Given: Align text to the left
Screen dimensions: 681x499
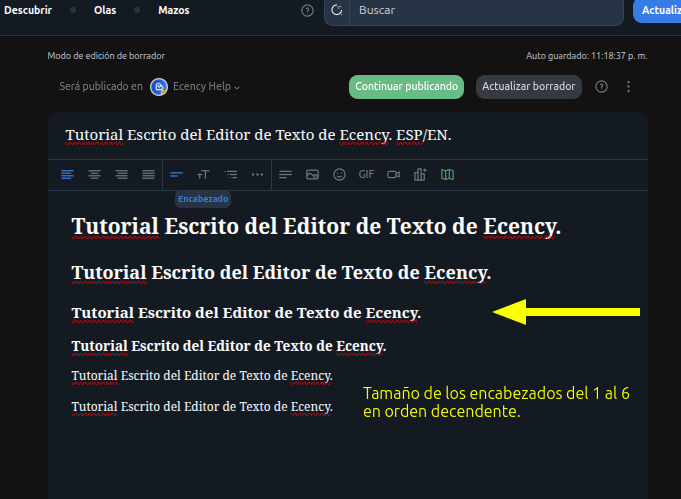Looking at the screenshot, I should 67,175.
